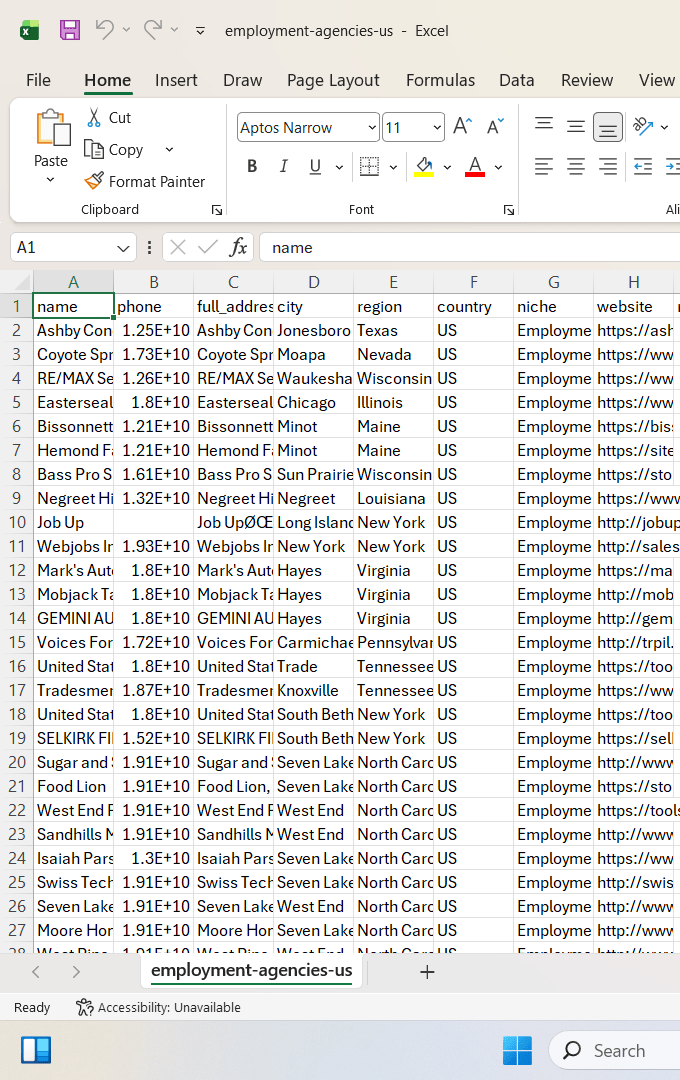680x1080 pixels.
Task: Apply yellow Fill Color
Action: coord(424,166)
